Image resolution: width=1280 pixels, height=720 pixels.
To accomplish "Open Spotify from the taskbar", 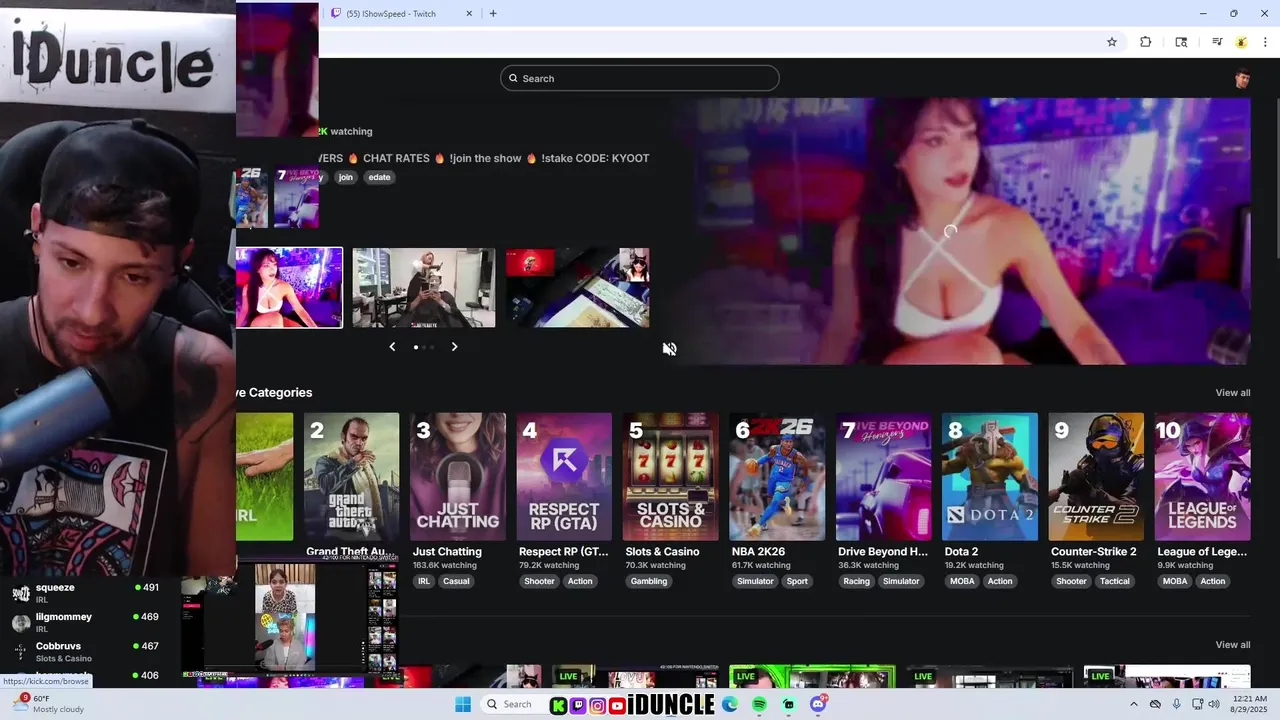I will coord(759,705).
